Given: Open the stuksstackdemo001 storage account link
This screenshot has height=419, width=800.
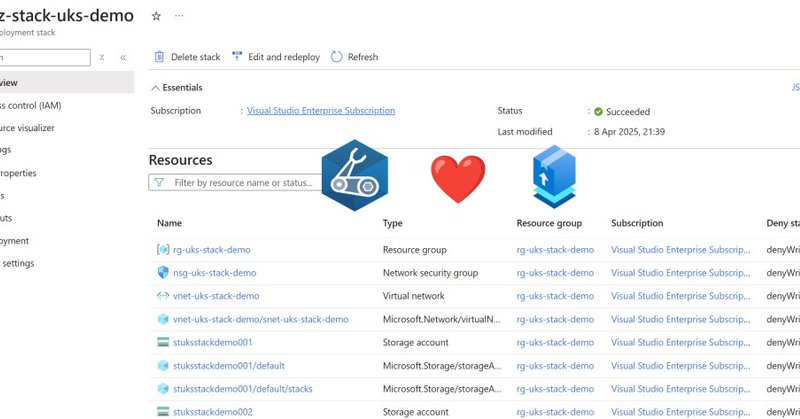Looking at the screenshot, I should click(x=213, y=342).
